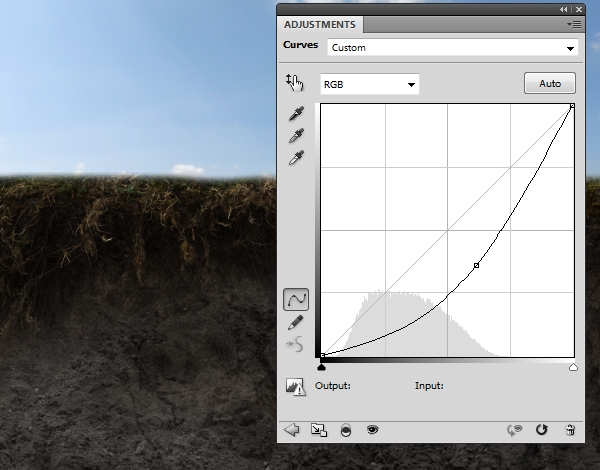Select the draw curve pencil mode
This screenshot has width=600, height=470.
295,322
